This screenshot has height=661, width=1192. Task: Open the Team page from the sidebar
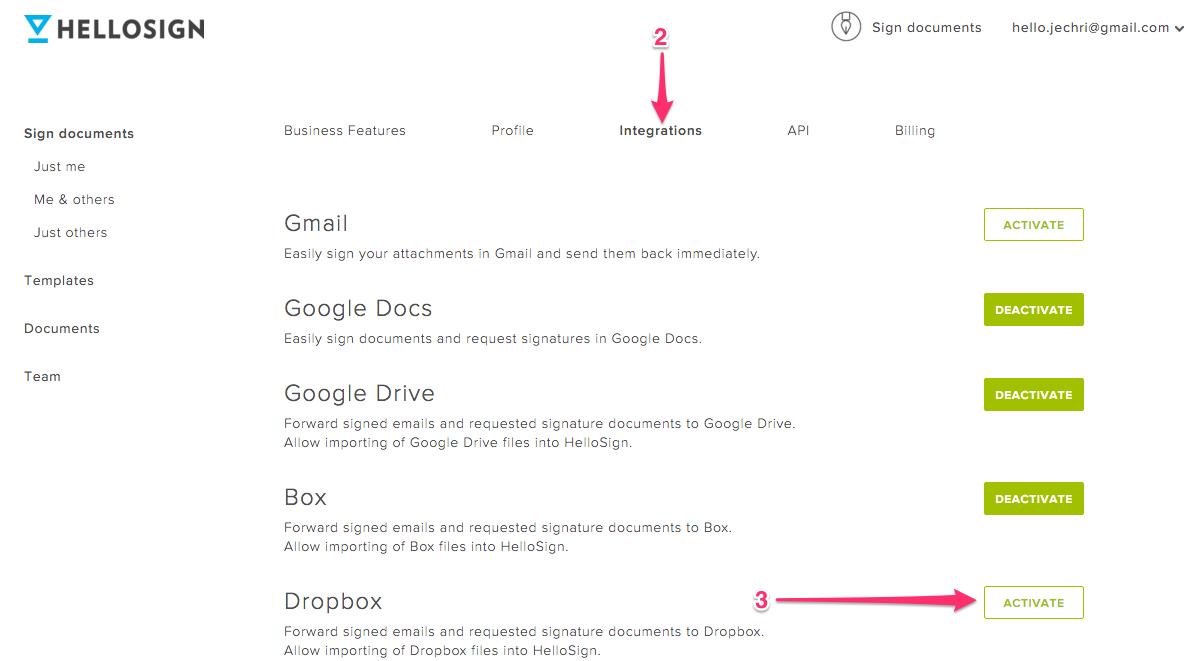pyautogui.click(x=42, y=377)
